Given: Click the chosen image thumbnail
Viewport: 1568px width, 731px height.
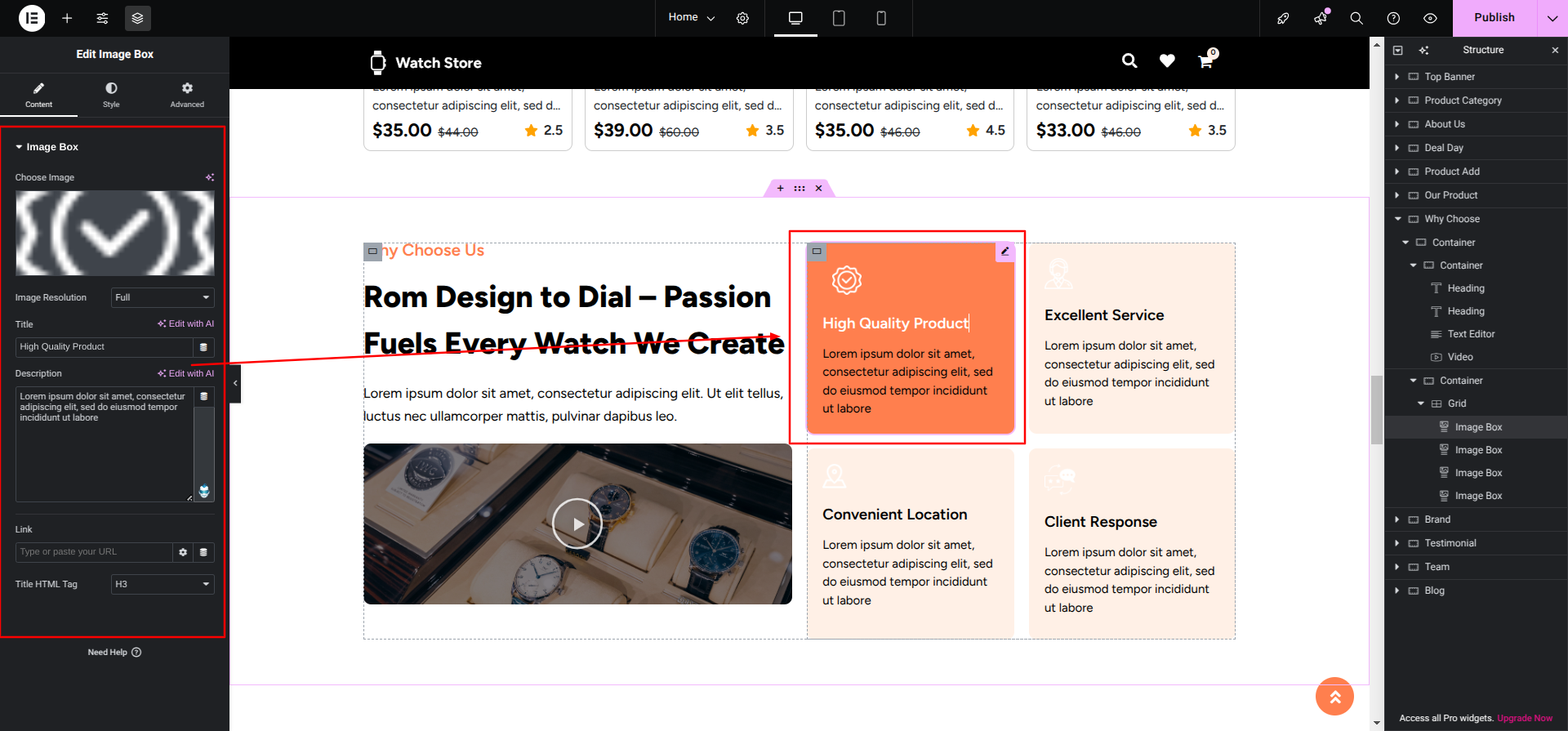Looking at the screenshot, I should (x=115, y=233).
